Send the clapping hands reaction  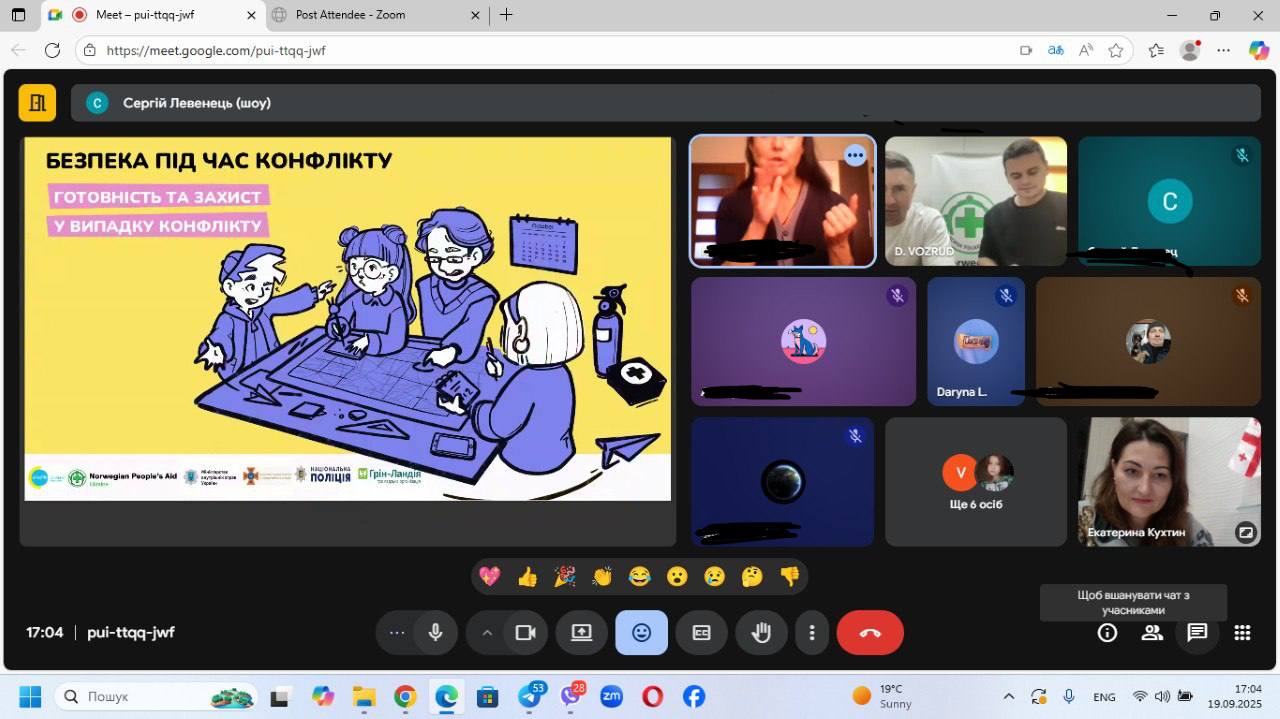coord(602,576)
